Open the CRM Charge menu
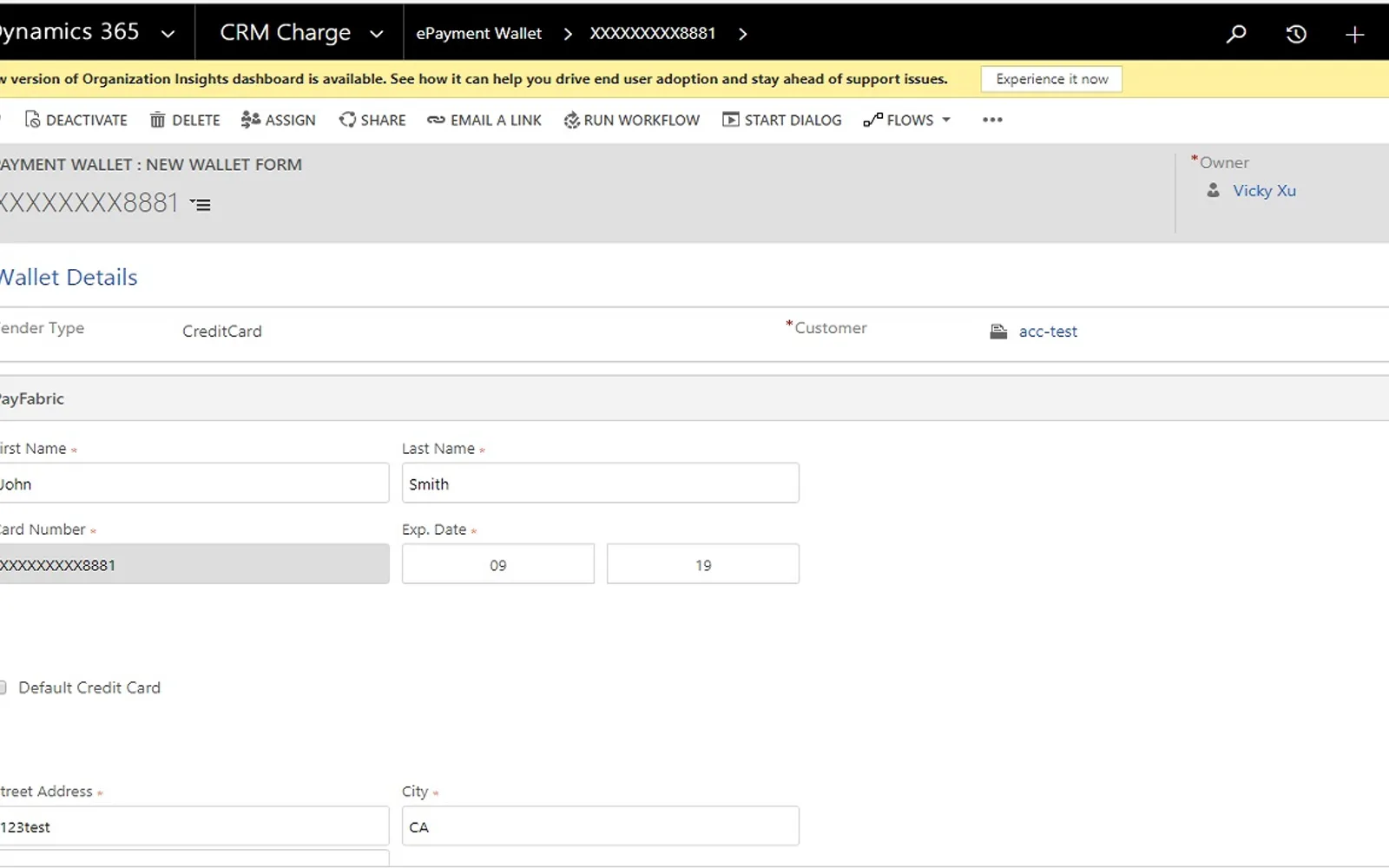This screenshot has height=868, width=1389. pos(285,32)
